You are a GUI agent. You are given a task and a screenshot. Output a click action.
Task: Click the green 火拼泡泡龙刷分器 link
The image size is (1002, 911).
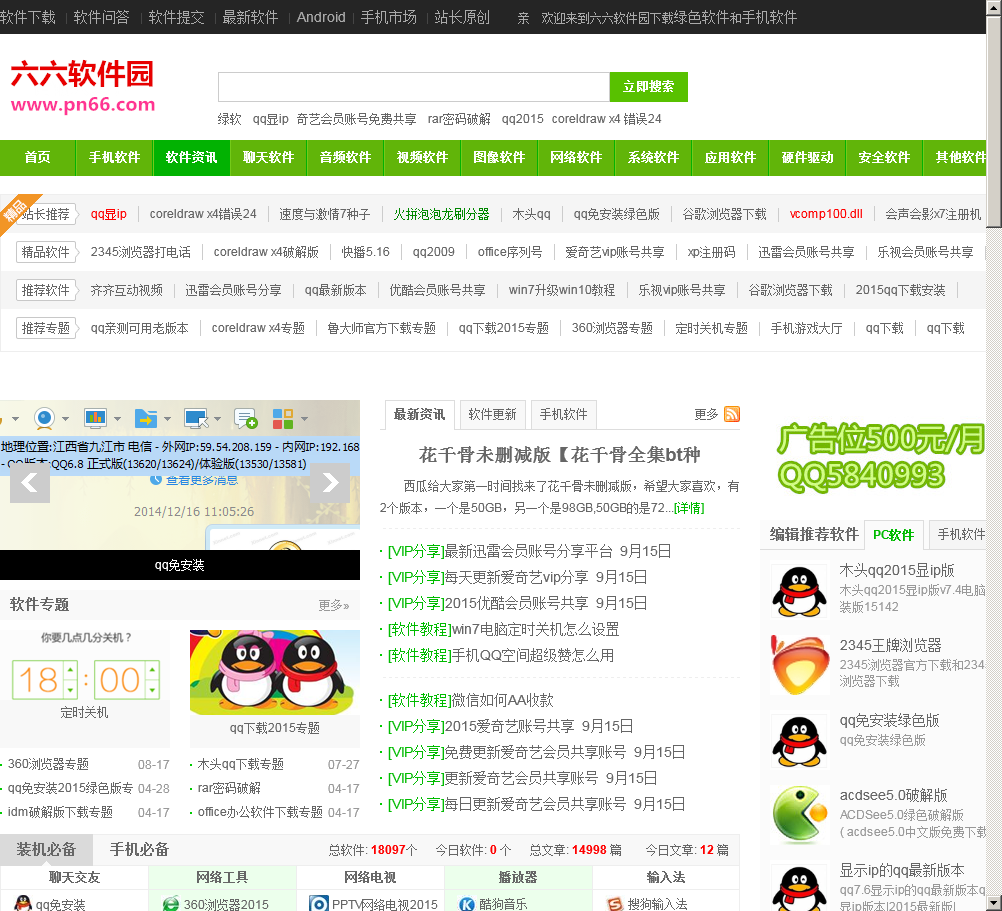coord(442,214)
